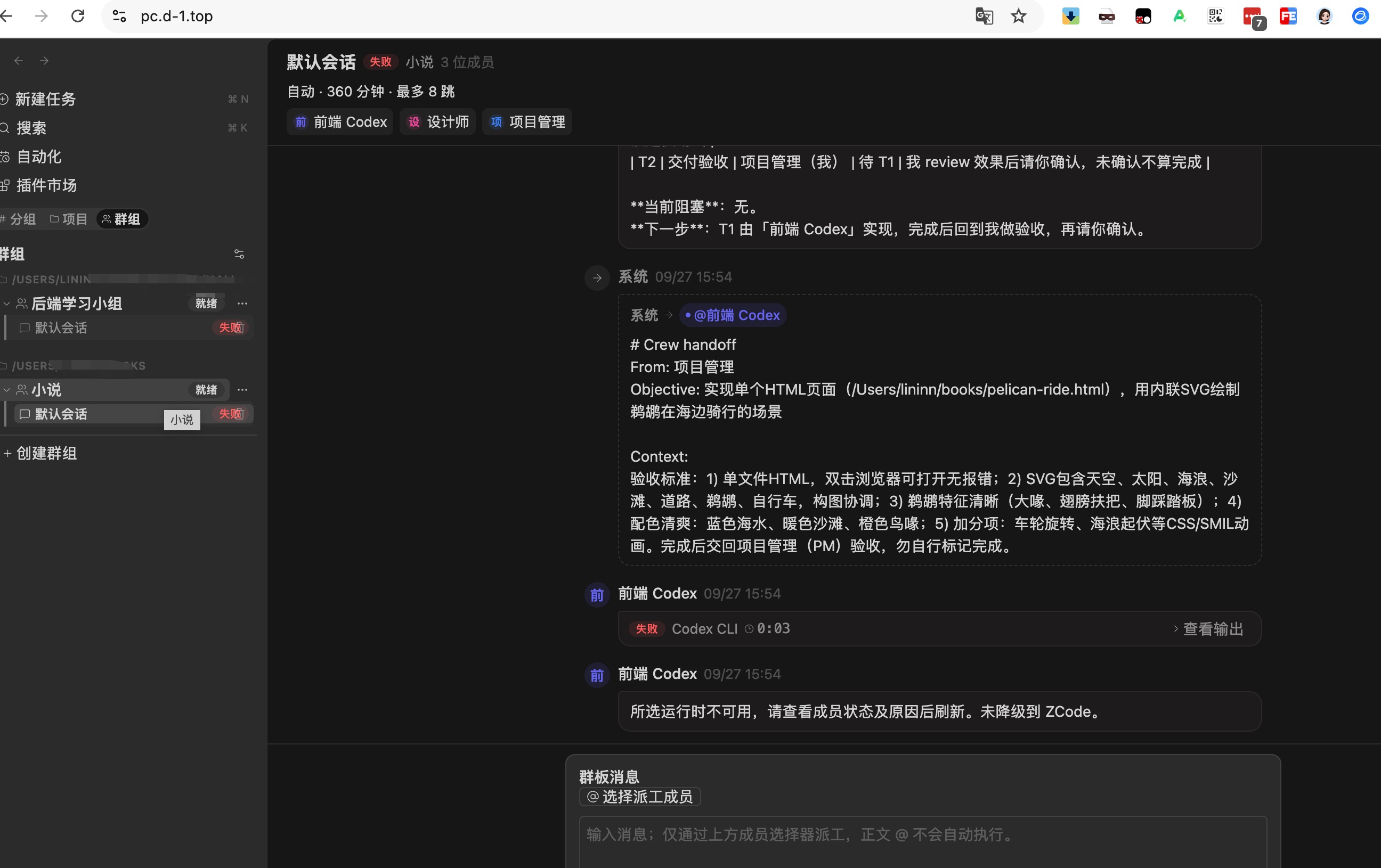
Task: Switch to the 分组 tab
Action: (x=18, y=219)
